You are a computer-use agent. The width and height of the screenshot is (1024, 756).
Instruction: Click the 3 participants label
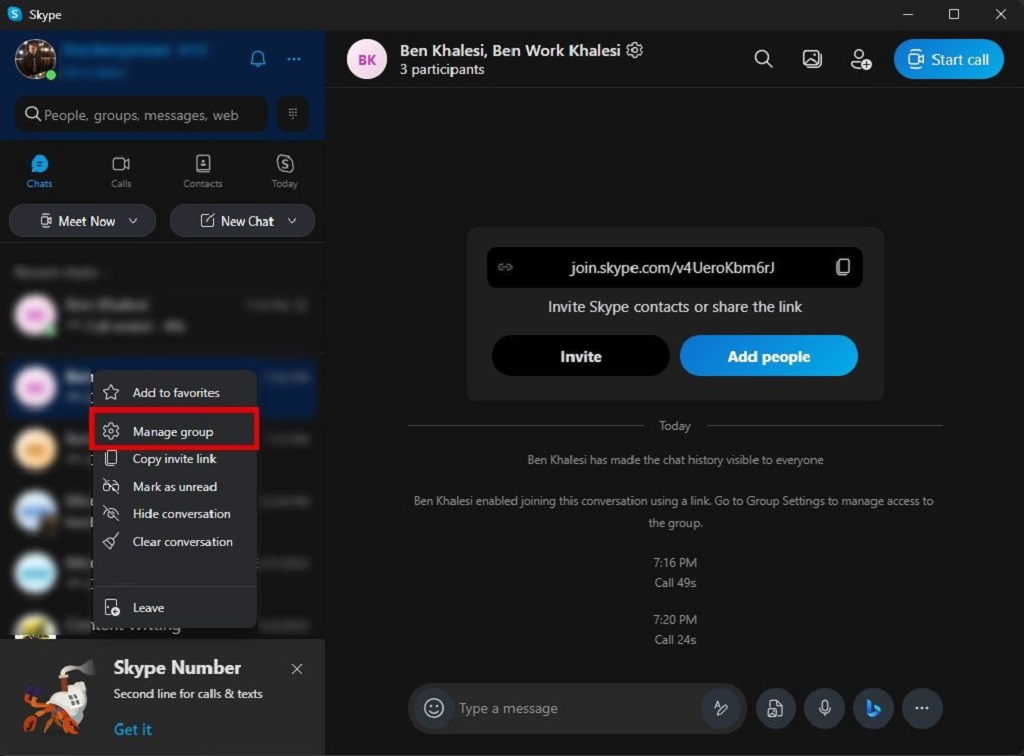click(x=442, y=70)
